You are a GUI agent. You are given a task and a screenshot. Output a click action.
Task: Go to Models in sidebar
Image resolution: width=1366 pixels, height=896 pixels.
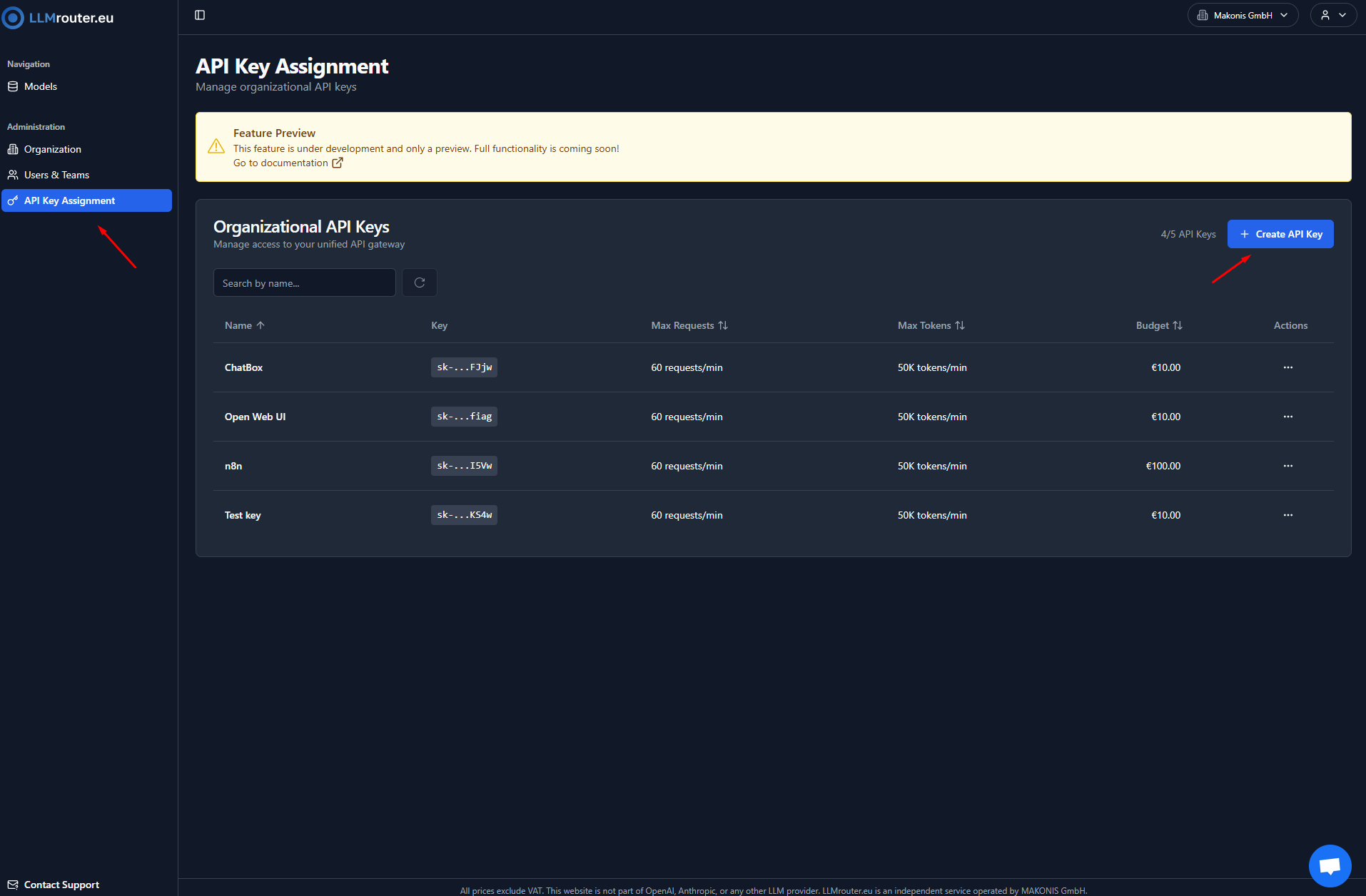coord(41,86)
